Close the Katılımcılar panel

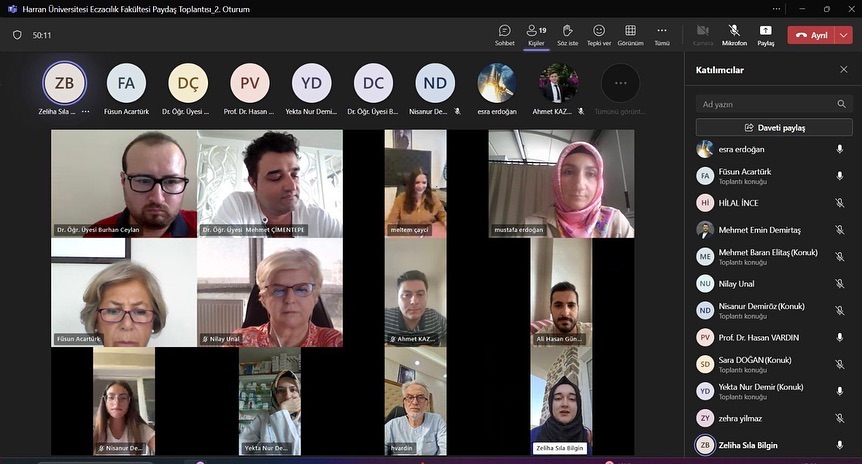pyautogui.click(x=843, y=70)
